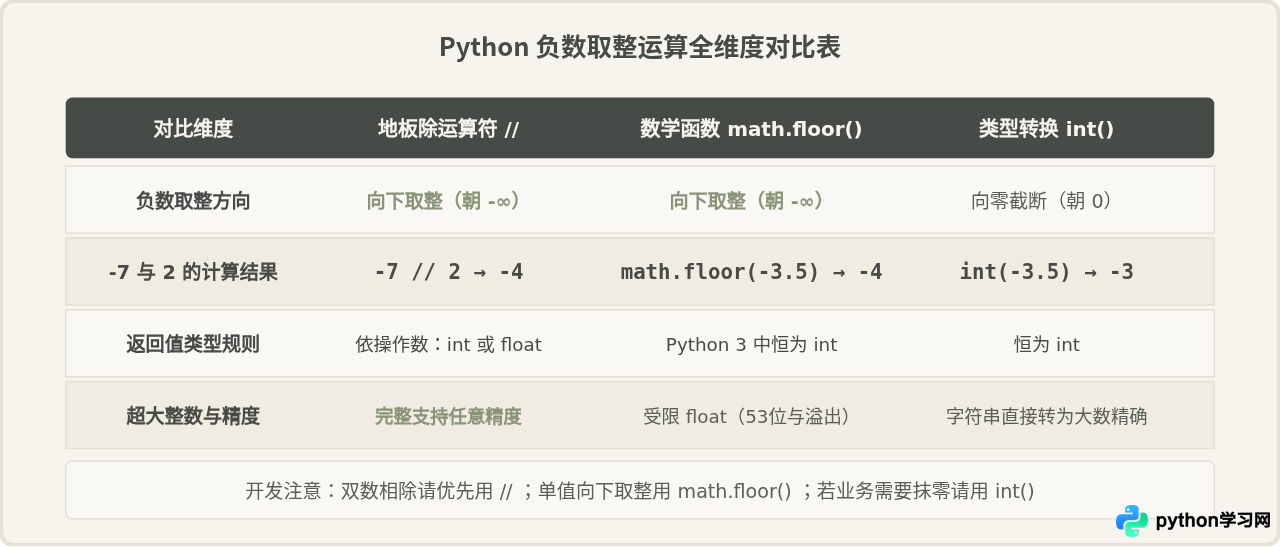This screenshot has width=1280, height=547.
Task: Click the '完整支持任意精度' cell
Action: pos(448,416)
